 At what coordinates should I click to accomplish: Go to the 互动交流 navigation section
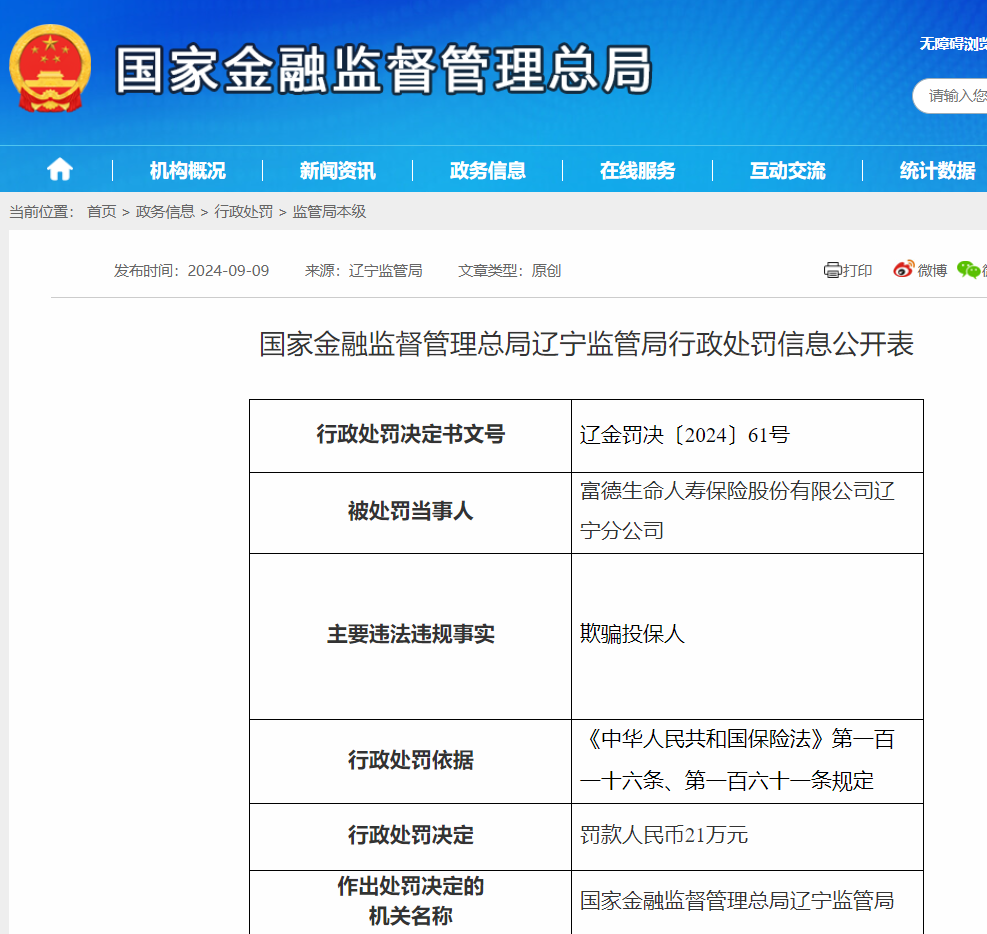(x=788, y=171)
